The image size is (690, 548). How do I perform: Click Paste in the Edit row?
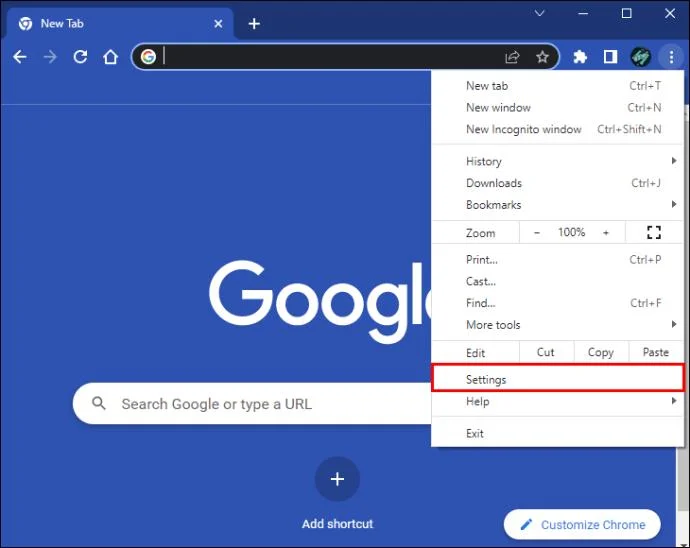[x=656, y=352]
